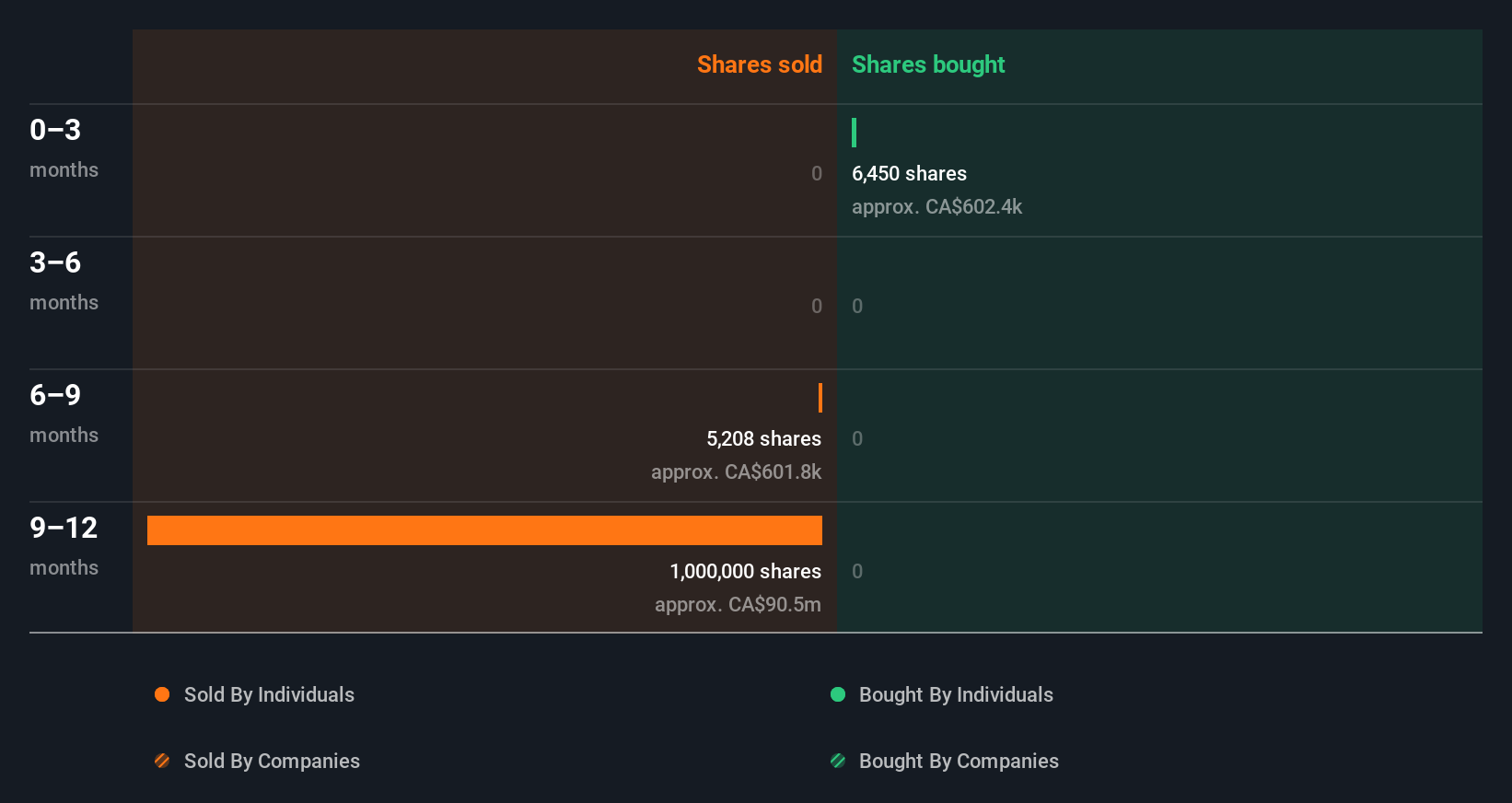Click the orange Sold By Individuals legend dot
1512x803 pixels.
click(162, 694)
